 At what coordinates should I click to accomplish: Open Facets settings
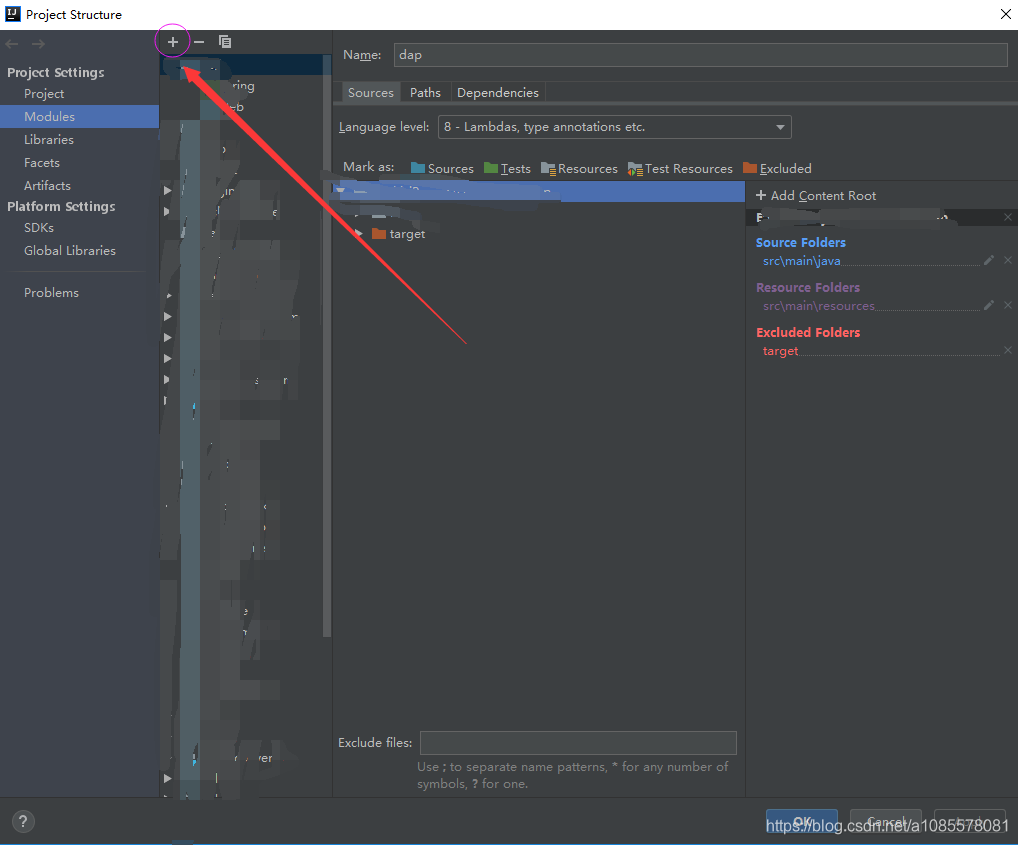42,163
